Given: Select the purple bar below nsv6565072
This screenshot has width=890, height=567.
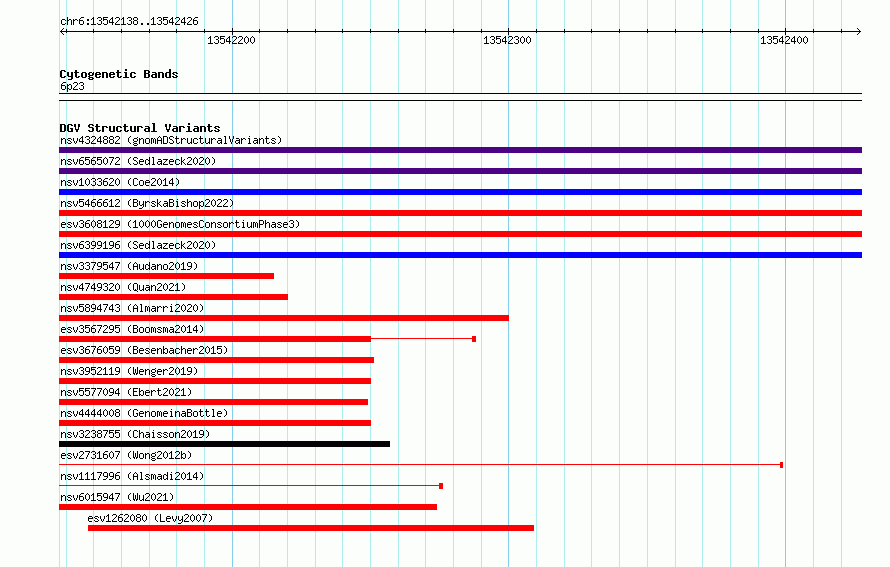Looking at the screenshot, I should pyautogui.click(x=460, y=171).
